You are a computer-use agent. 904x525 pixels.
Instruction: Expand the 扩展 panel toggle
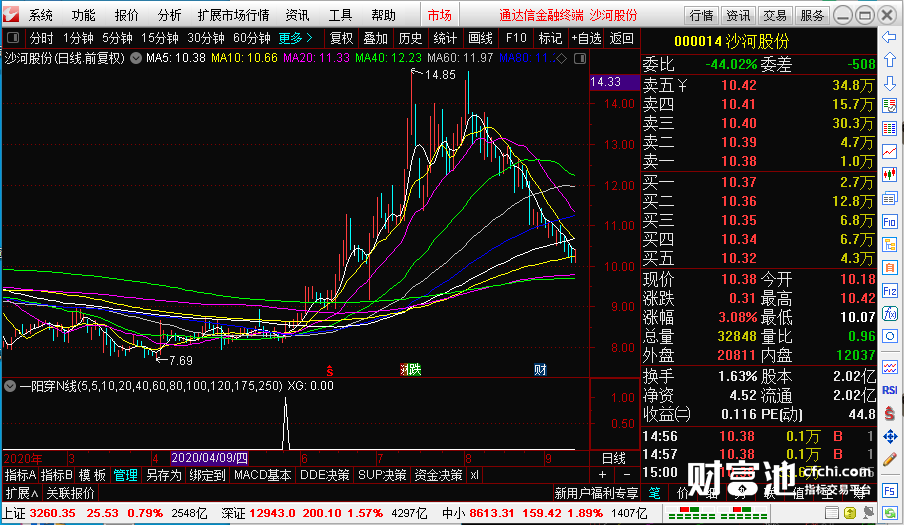point(22,493)
